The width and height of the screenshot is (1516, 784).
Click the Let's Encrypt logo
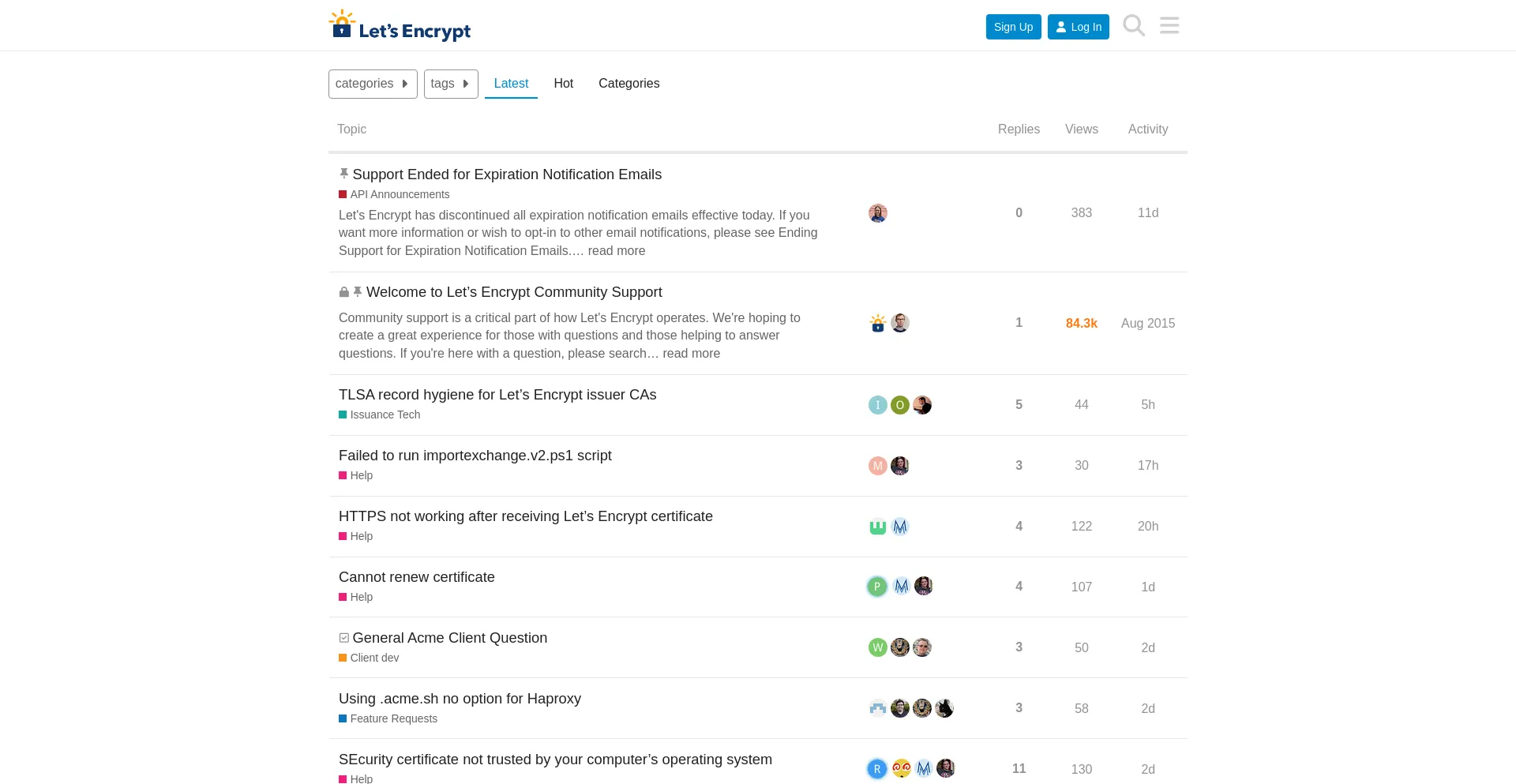[x=400, y=26]
